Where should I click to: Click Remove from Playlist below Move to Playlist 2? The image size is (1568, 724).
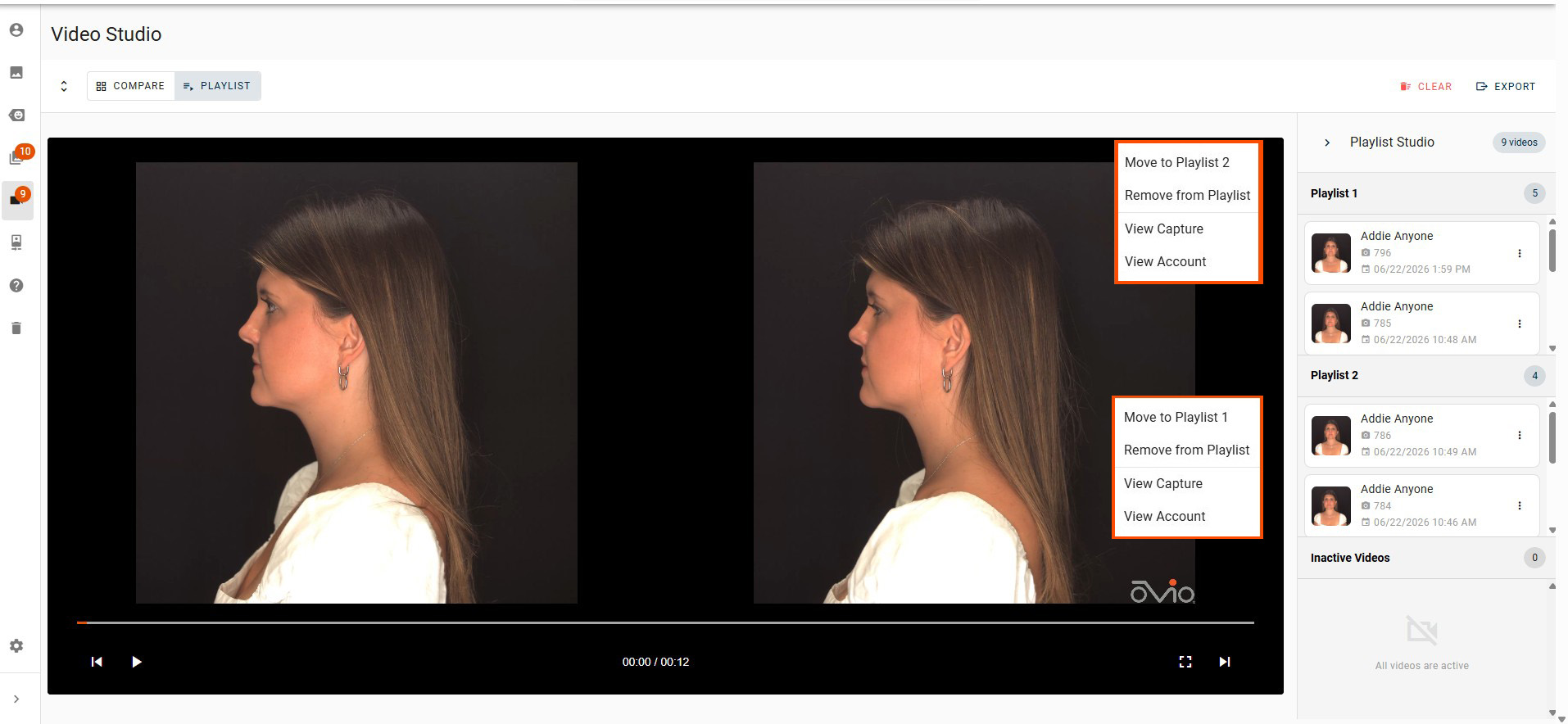[x=1188, y=196]
